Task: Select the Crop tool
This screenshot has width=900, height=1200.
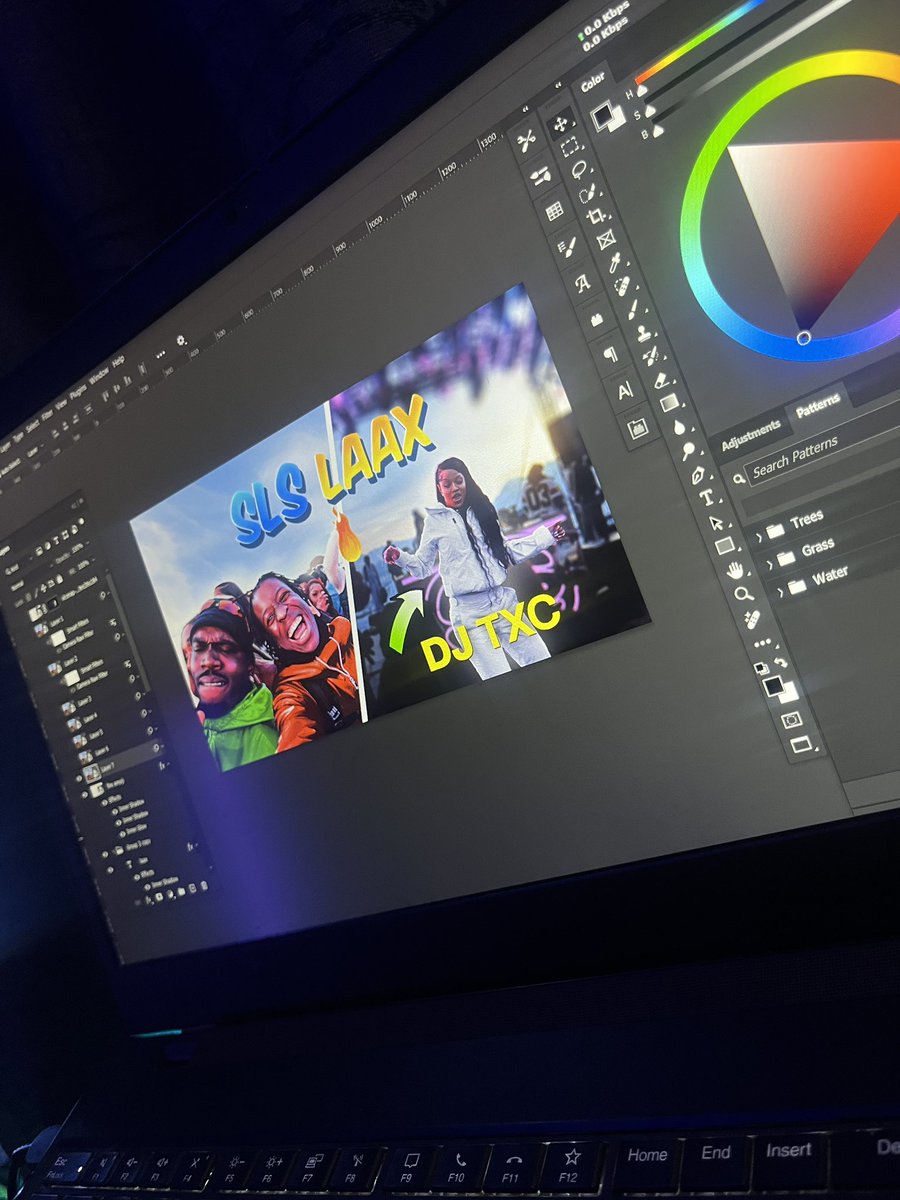Action: [595, 216]
